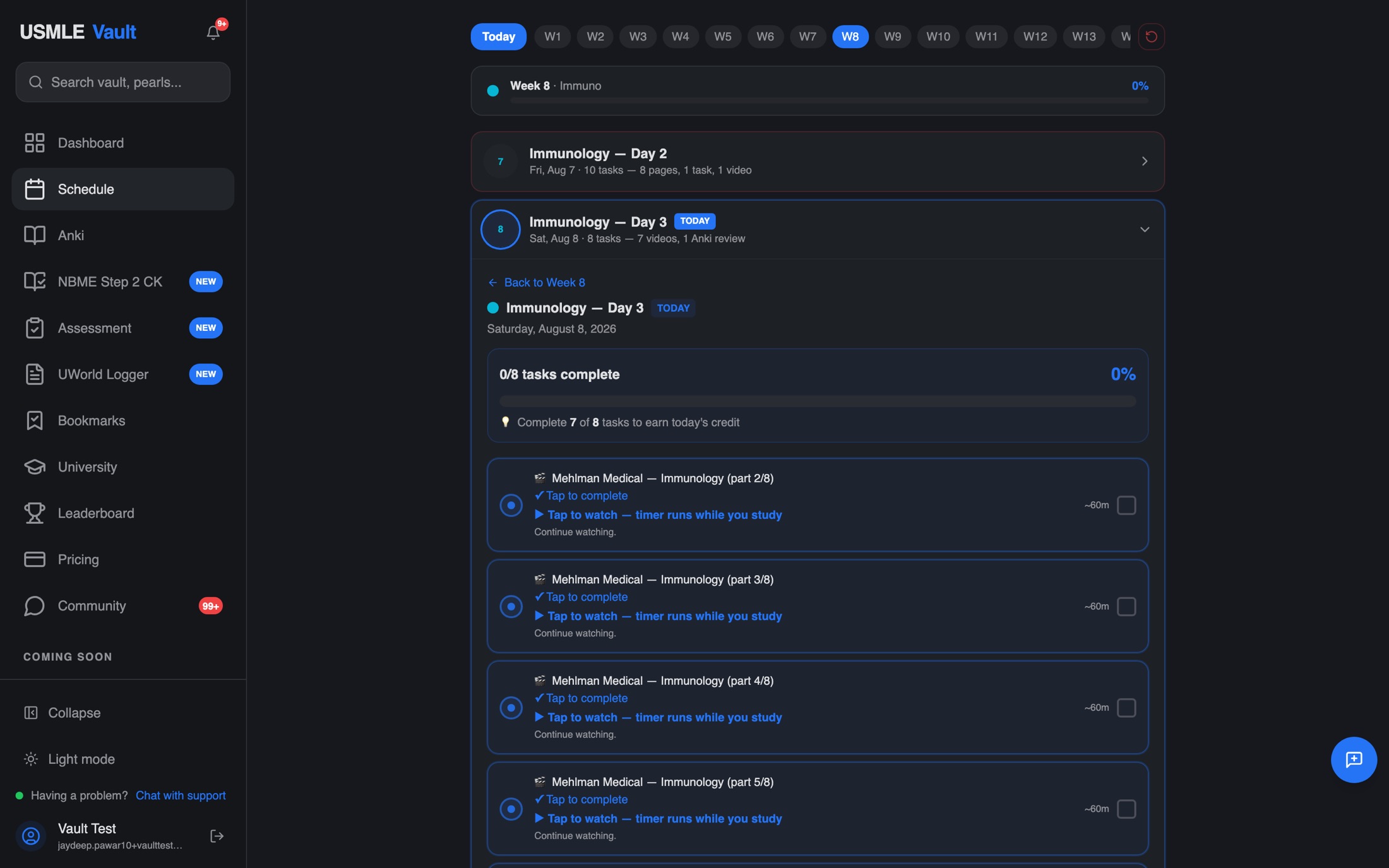This screenshot has height=868, width=1389.
Task: Click the left arrow beside Back to Week 8
Action: [x=493, y=282]
